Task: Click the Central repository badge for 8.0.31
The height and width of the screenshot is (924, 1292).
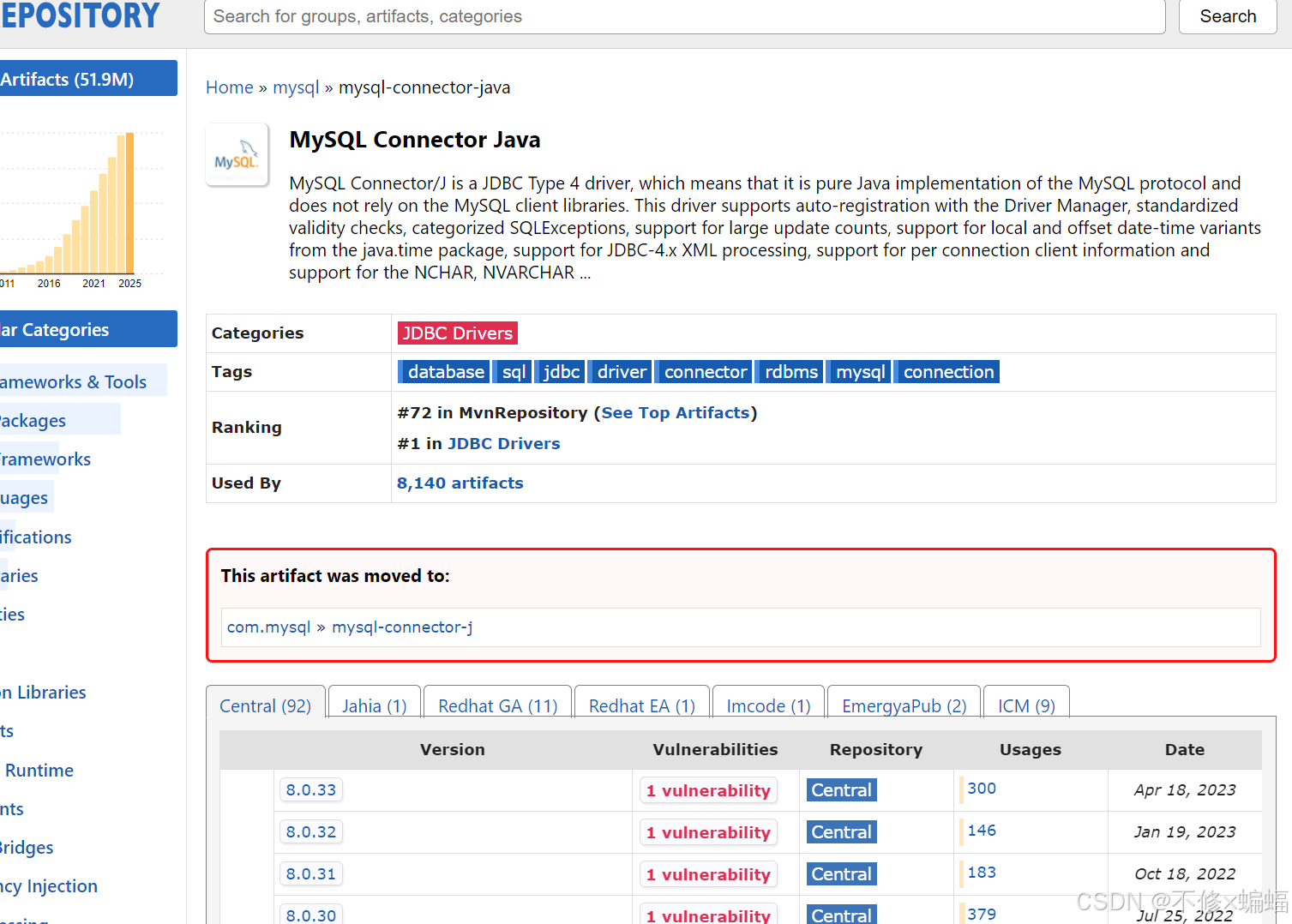Action: click(x=841, y=874)
